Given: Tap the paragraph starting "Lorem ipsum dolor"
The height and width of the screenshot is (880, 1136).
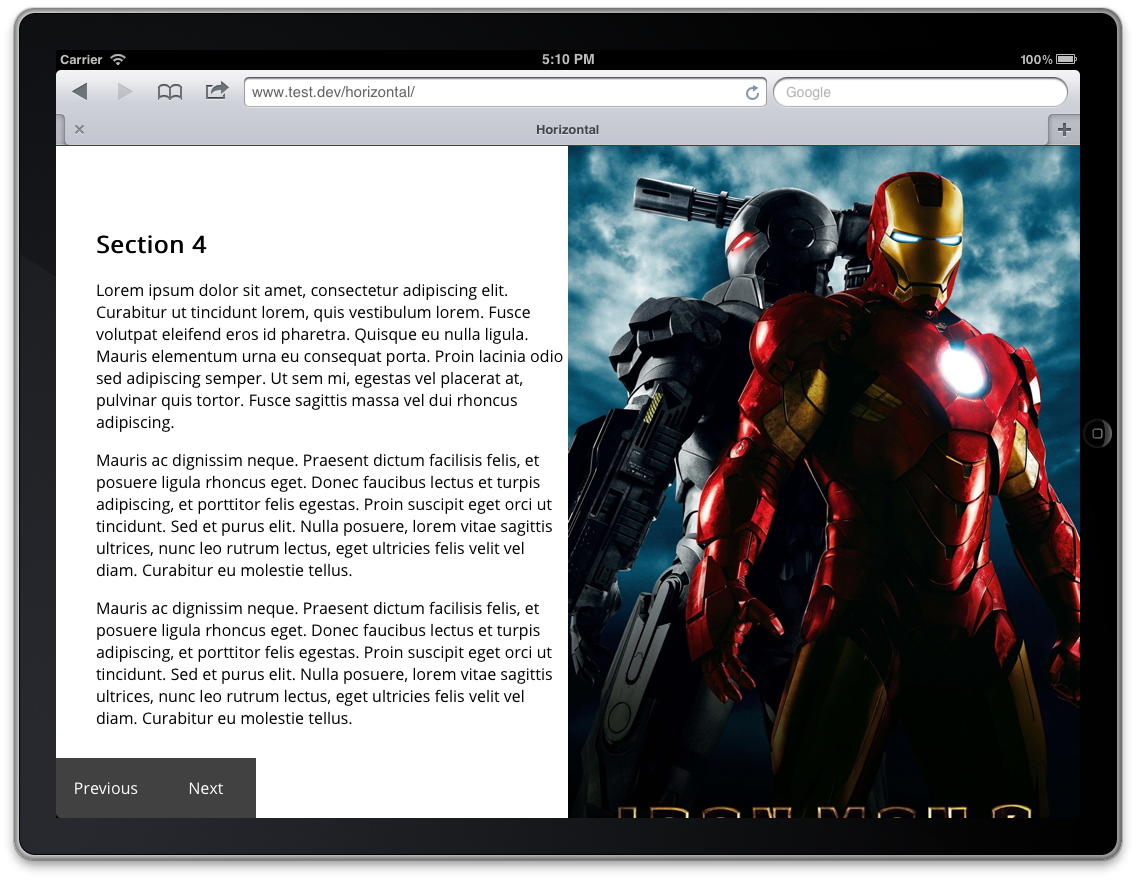Looking at the screenshot, I should pyautogui.click(x=330, y=356).
